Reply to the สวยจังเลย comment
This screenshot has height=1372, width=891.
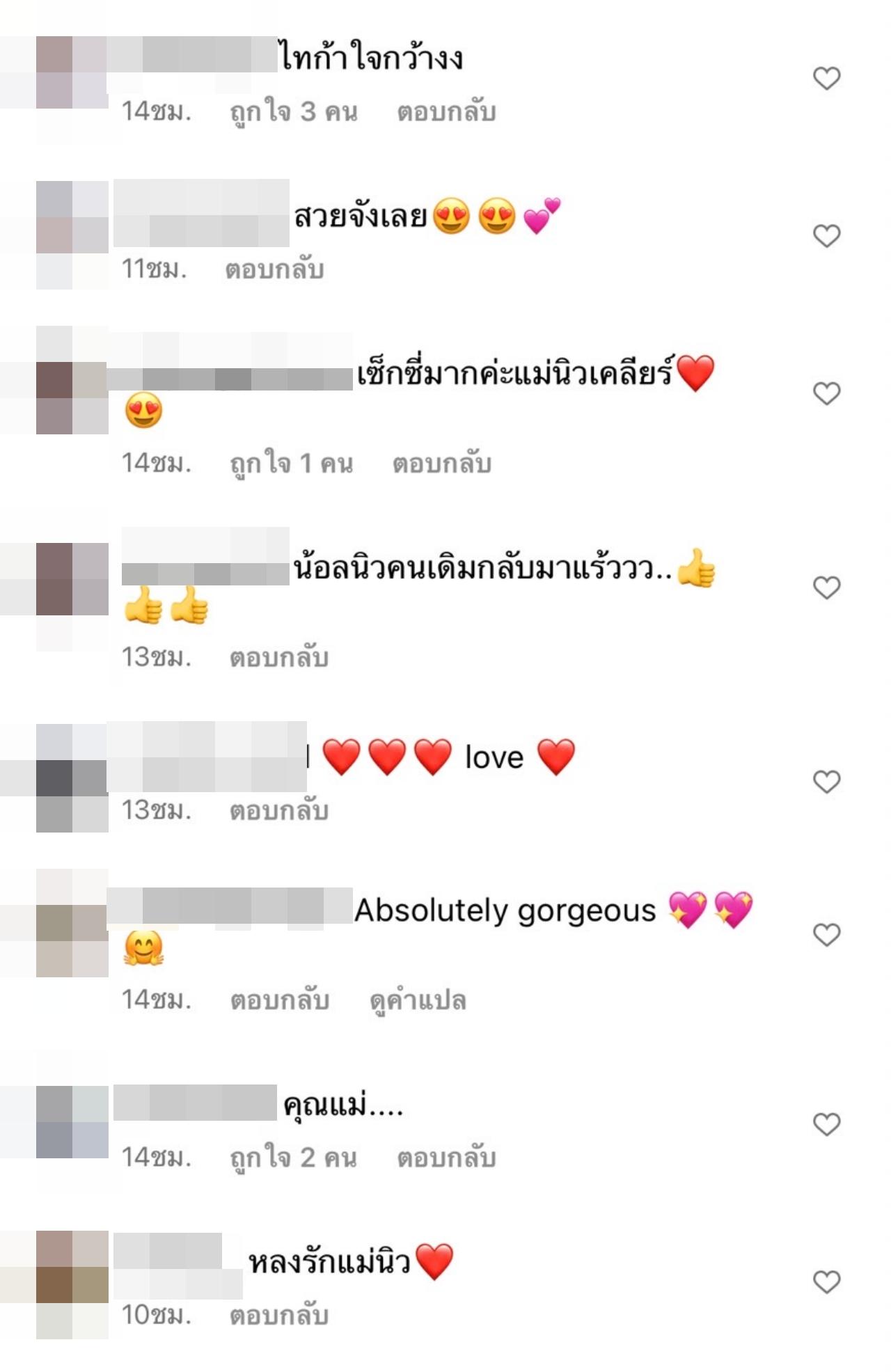pos(274,269)
